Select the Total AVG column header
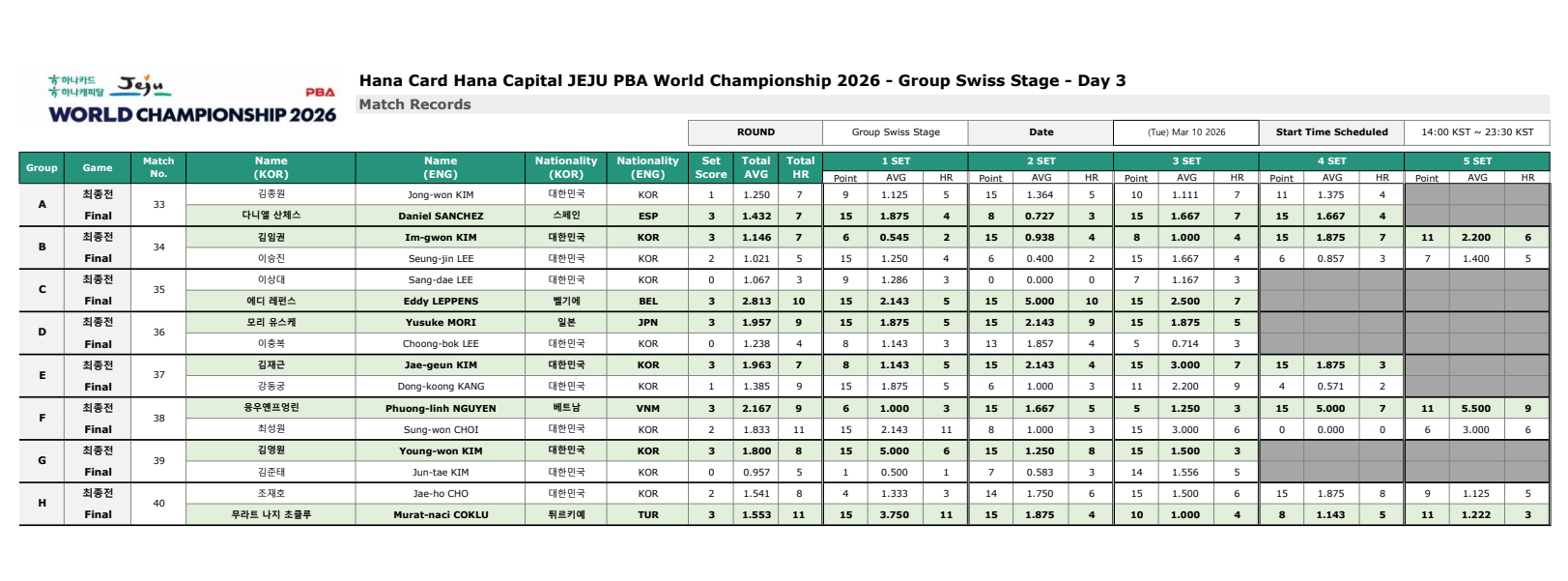Screen dimensions: 1568x581 [755, 167]
